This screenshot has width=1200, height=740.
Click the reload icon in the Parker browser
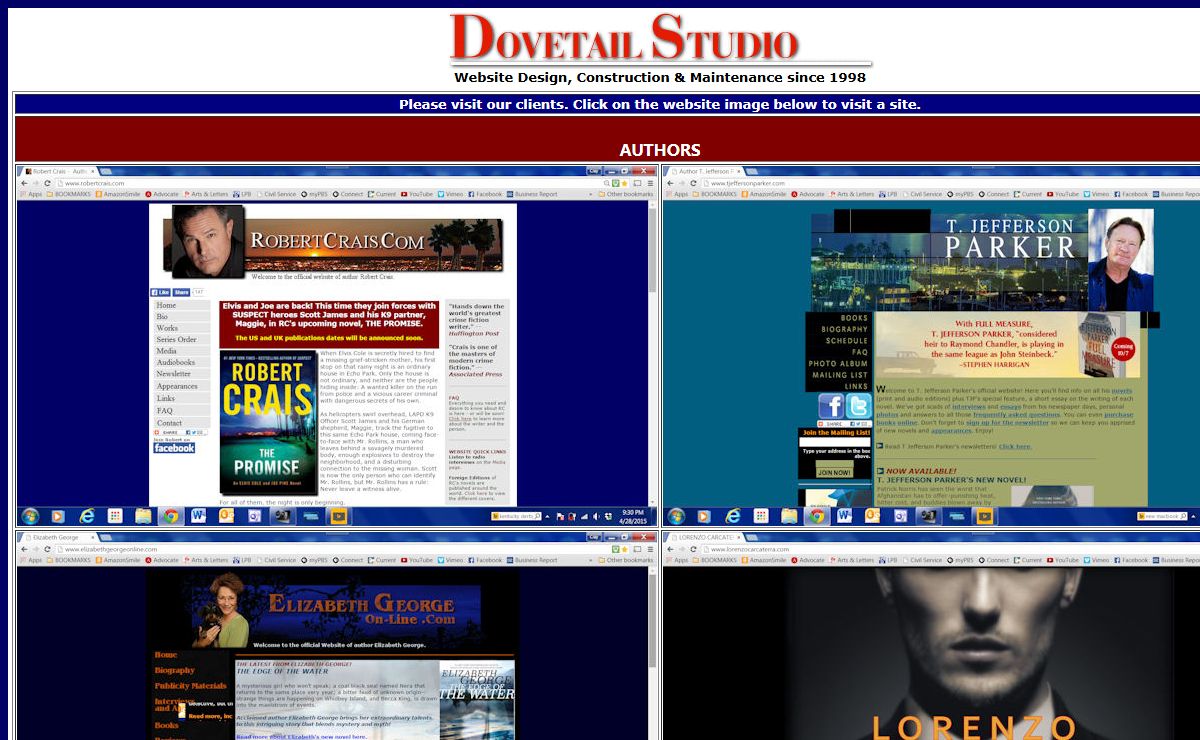pos(693,183)
